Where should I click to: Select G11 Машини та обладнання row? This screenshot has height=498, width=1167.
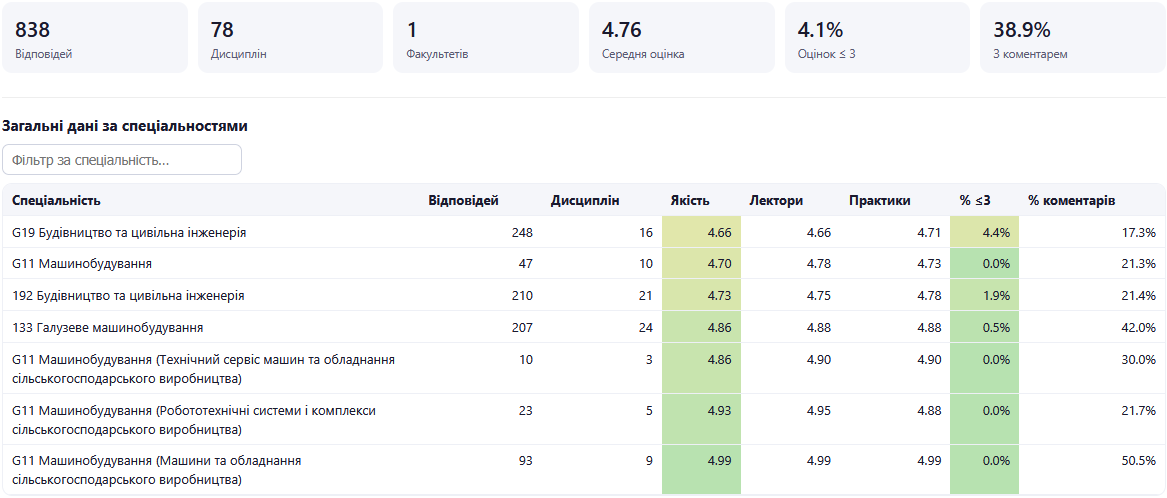click(x=584, y=470)
